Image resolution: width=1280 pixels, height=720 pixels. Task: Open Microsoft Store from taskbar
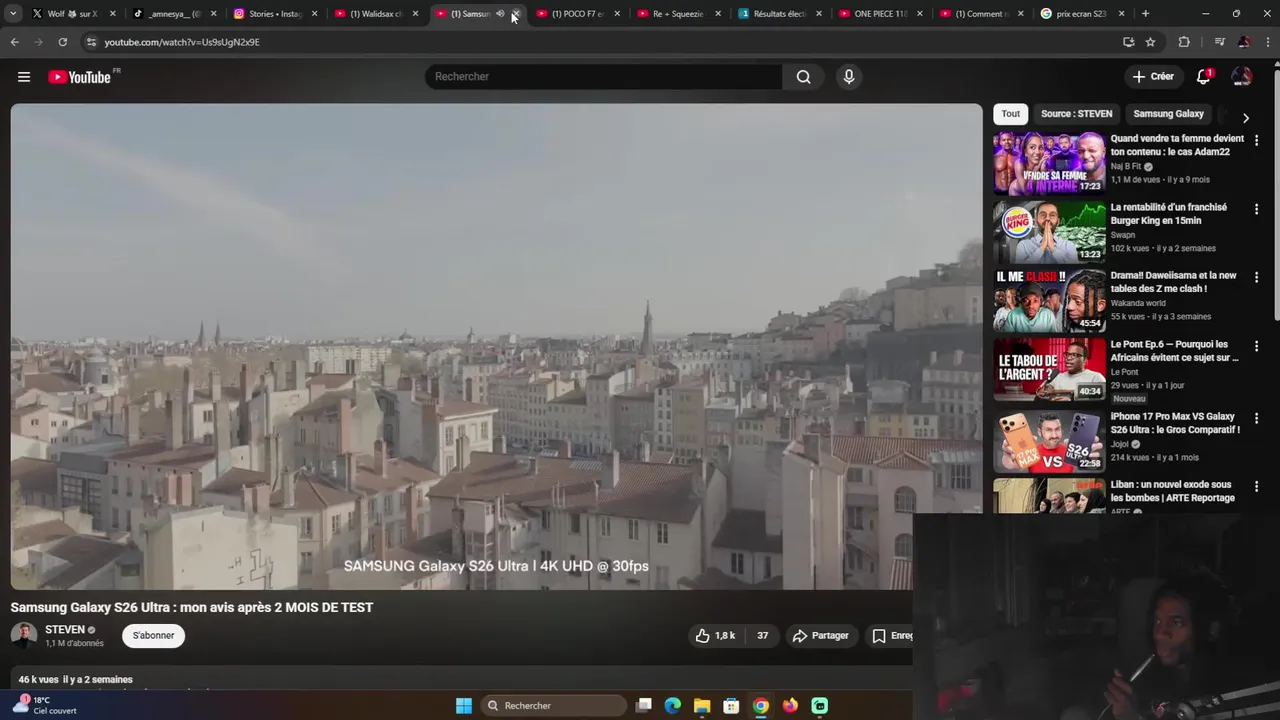(x=731, y=706)
